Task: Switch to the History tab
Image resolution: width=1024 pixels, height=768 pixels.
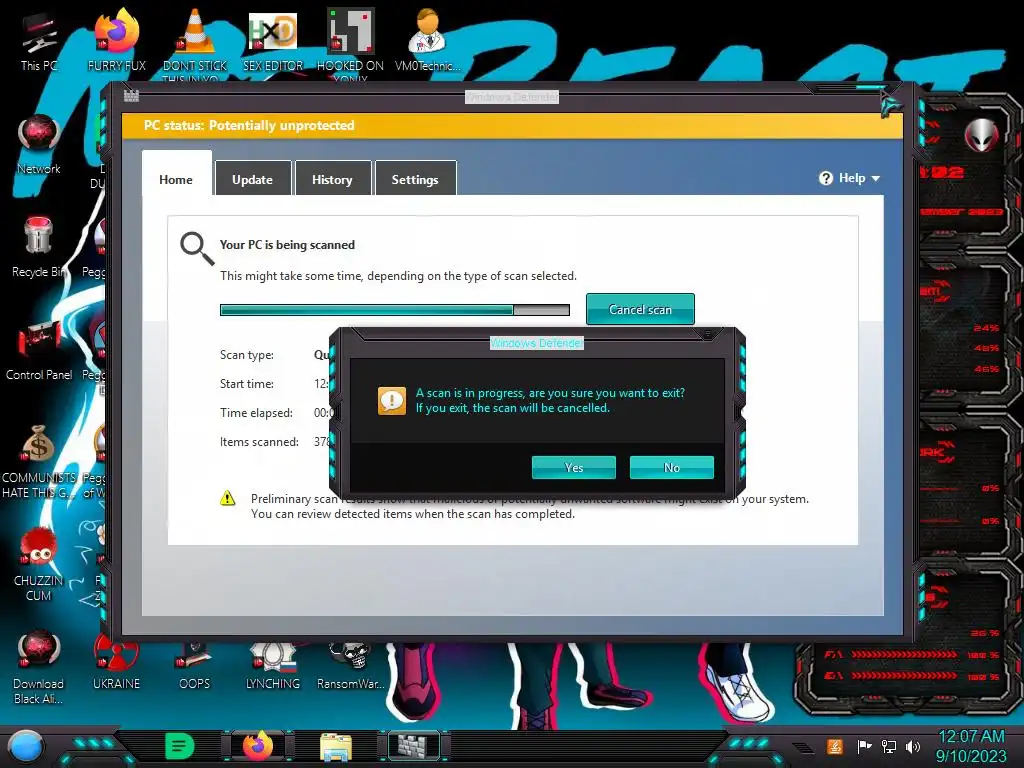Action: 332,180
